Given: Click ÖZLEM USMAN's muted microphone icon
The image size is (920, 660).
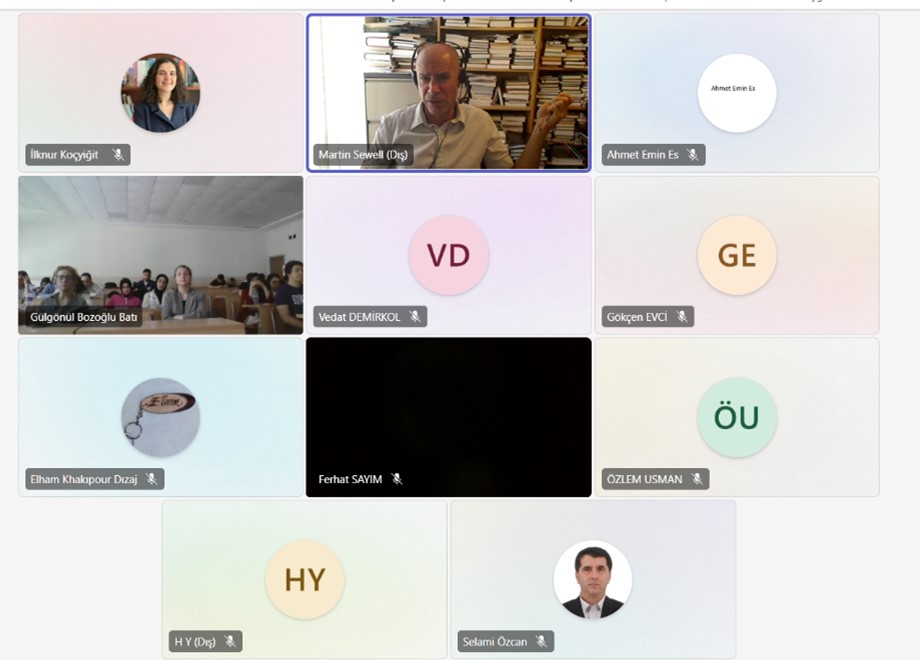Looking at the screenshot, I should [697, 479].
